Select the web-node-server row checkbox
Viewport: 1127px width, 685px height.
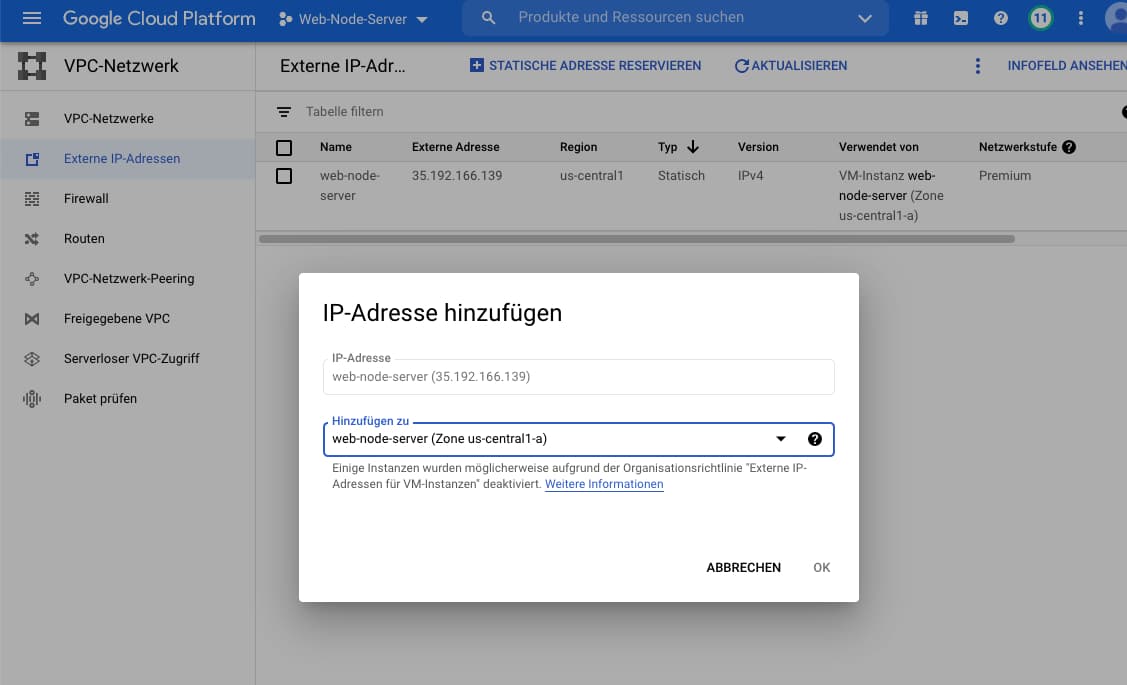click(x=284, y=175)
